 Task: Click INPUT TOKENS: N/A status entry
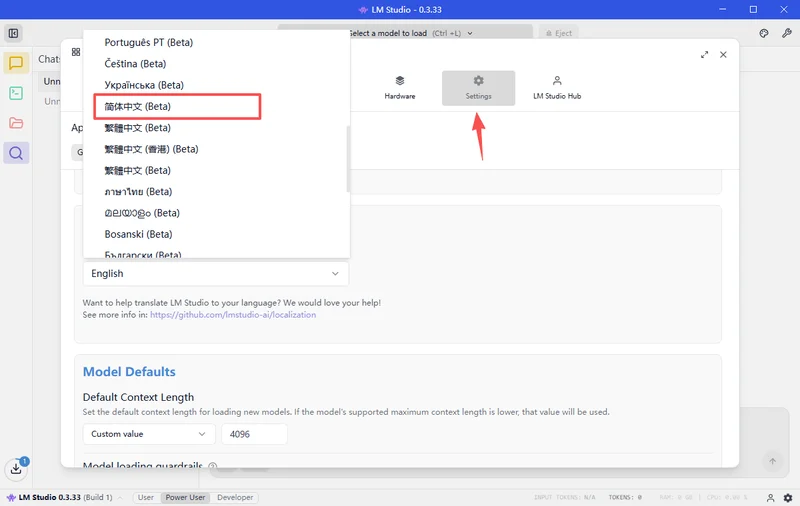[565, 497]
